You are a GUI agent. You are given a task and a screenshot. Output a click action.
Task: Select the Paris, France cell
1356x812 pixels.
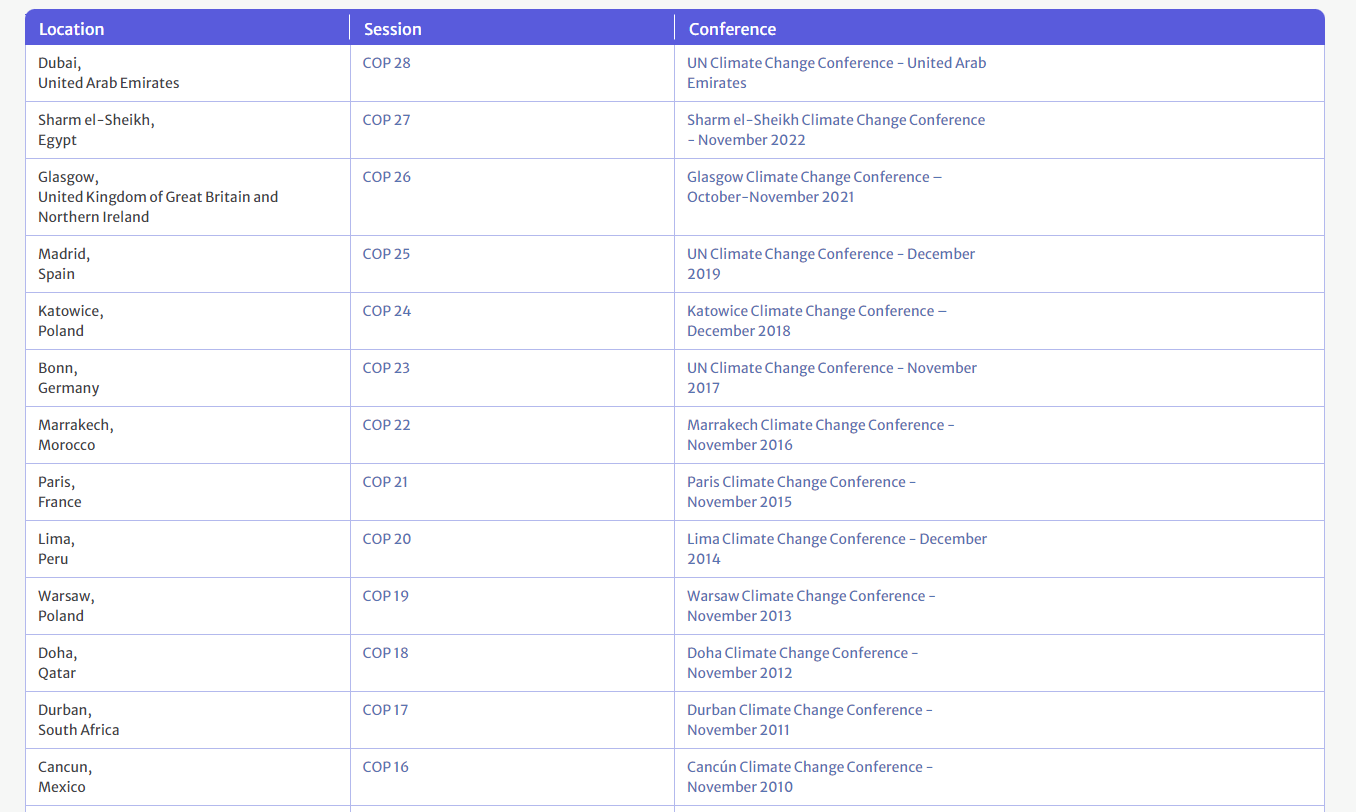[188, 492]
